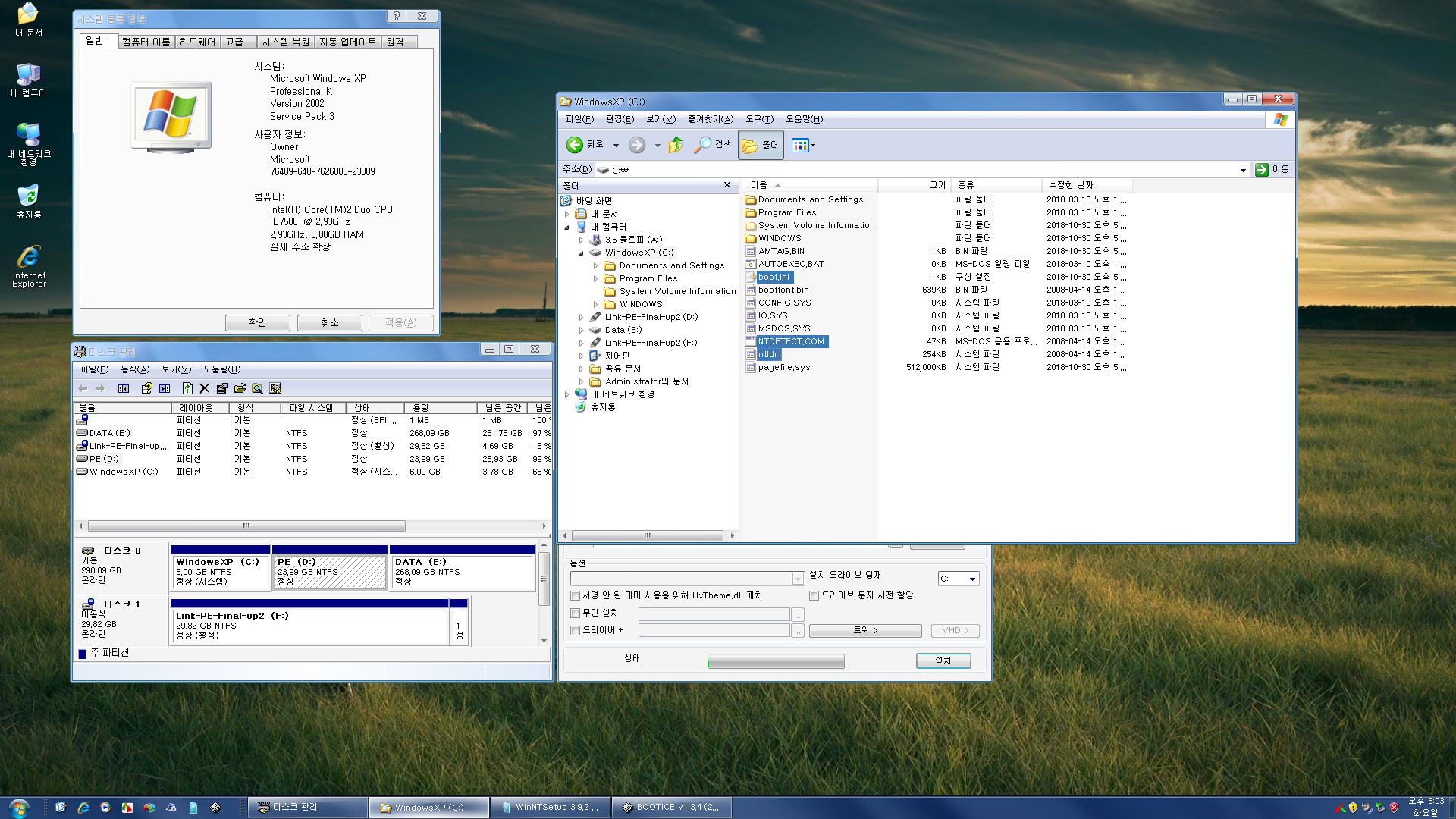Click WinNTSetup taskbar button
Screen dimensions: 1456x819
click(550, 808)
